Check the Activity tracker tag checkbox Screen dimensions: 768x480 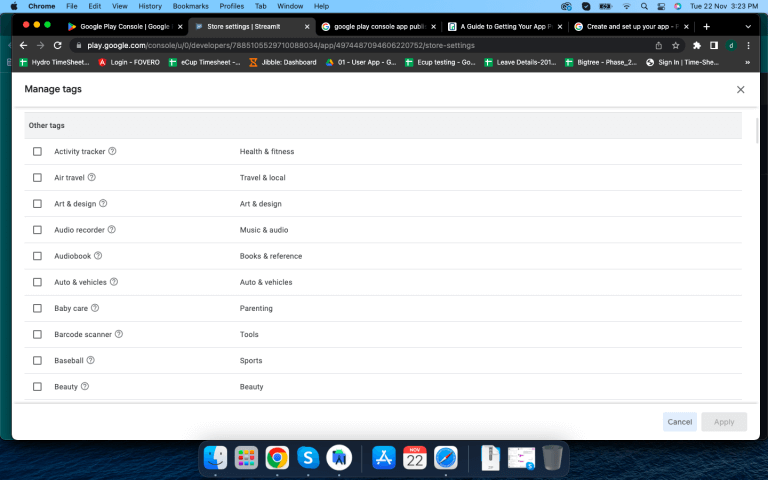pyautogui.click(x=38, y=152)
